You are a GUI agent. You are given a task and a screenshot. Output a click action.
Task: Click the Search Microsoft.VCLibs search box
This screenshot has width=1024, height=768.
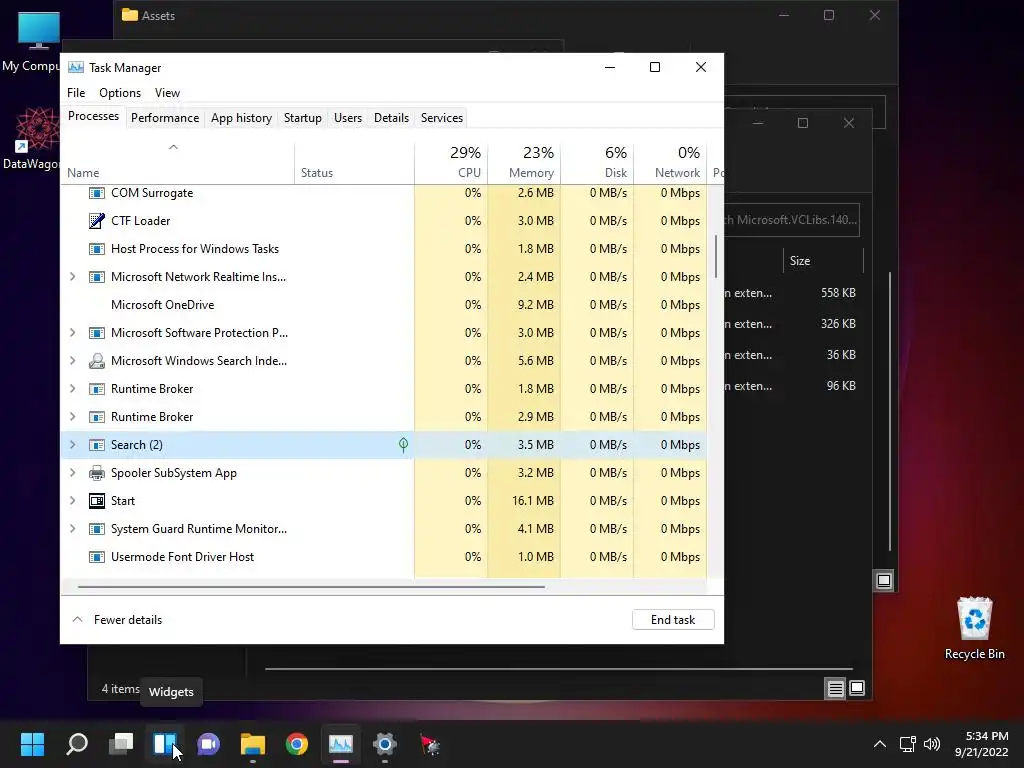(791, 220)
